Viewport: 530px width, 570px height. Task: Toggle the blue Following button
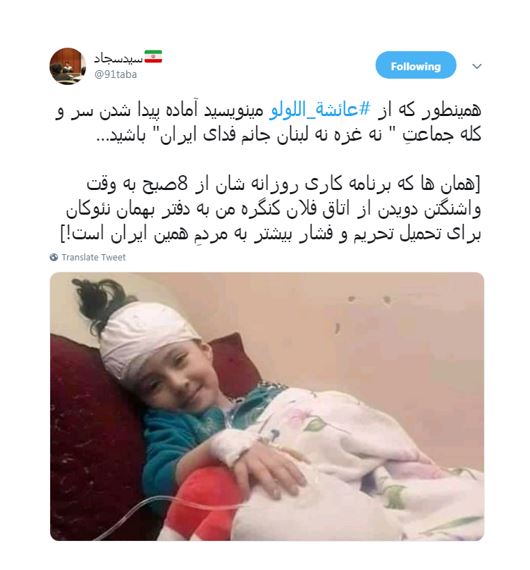tap(415, 65)
